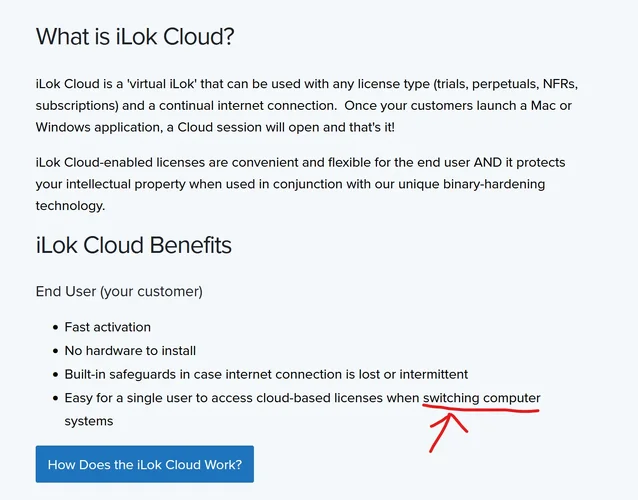Viewport: 638px width, 500px height.
Task: Click the "How Does the iLok Cloud Work?" button
Action: (144, 464)
